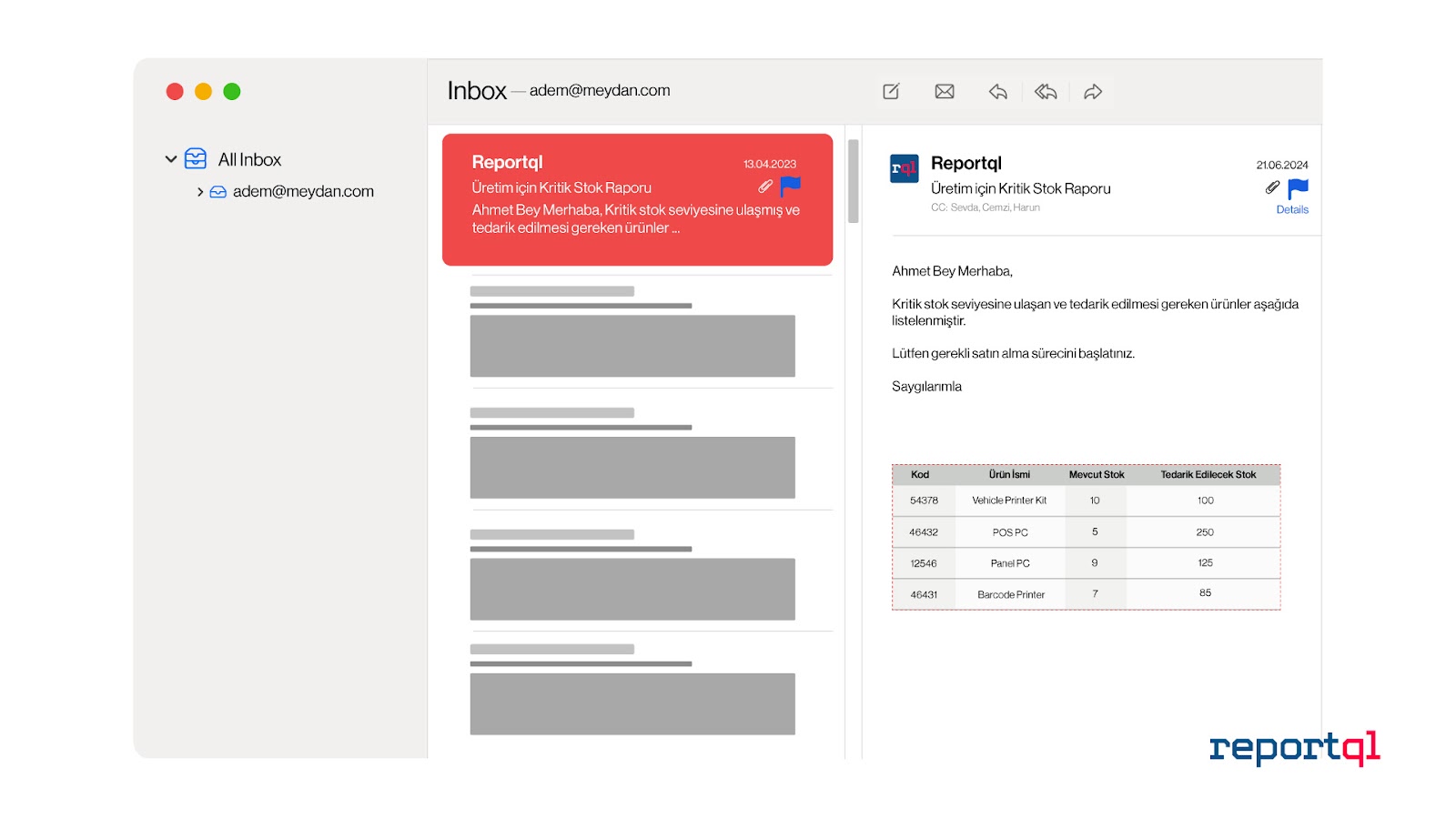
Task: Click the date 21.06.2024
Action: coord(1282,165)
